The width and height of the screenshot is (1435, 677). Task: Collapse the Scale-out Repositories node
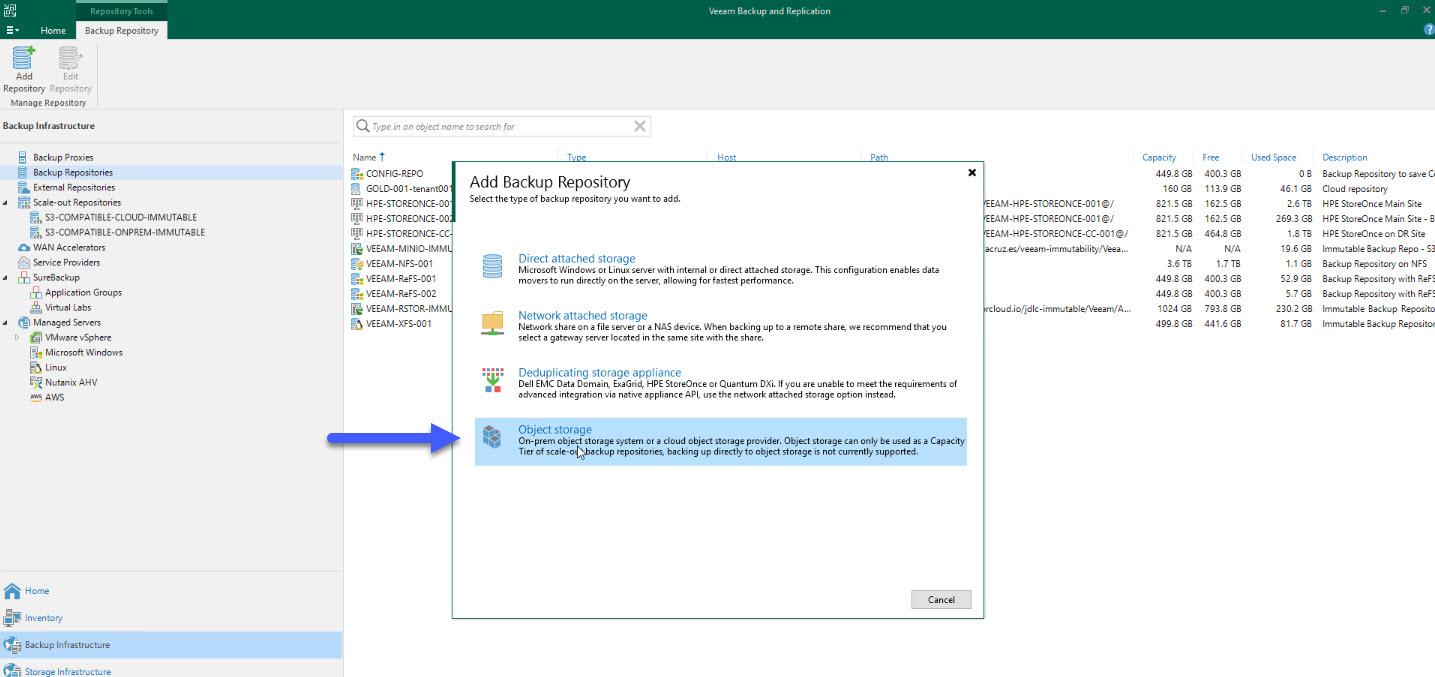click(5, 203)
